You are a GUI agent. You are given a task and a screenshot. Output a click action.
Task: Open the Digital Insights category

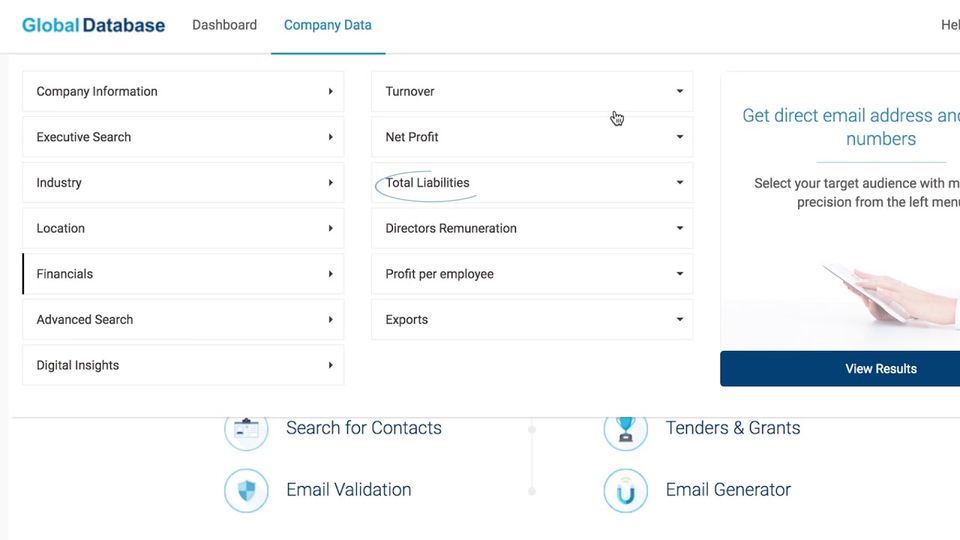coord(183,365)
